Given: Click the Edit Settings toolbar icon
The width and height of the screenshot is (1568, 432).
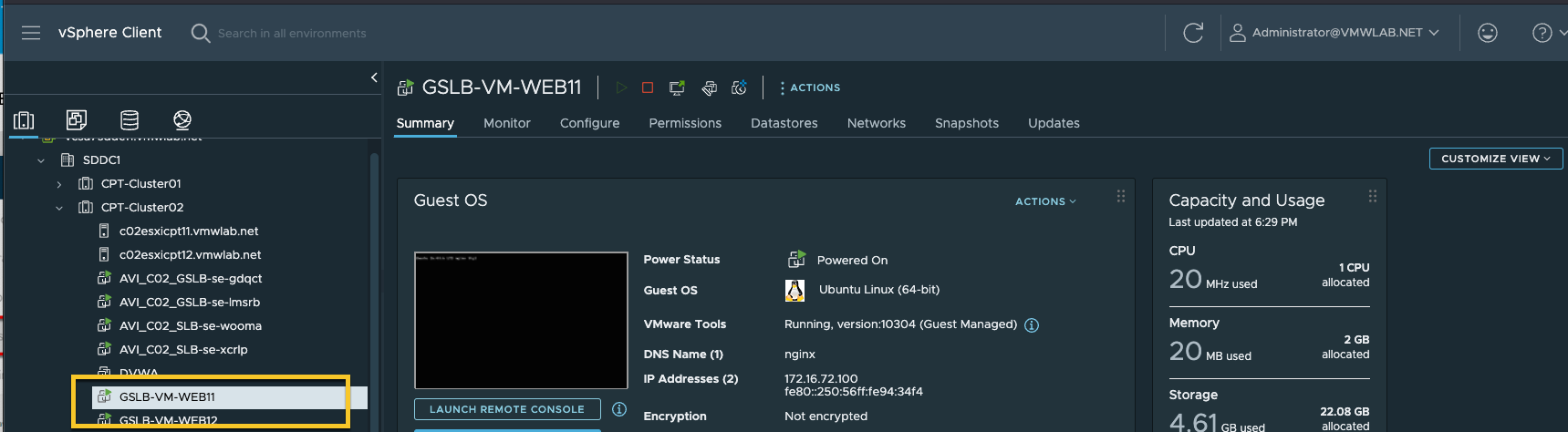Looking at the screenshot, I should [709, 87].
